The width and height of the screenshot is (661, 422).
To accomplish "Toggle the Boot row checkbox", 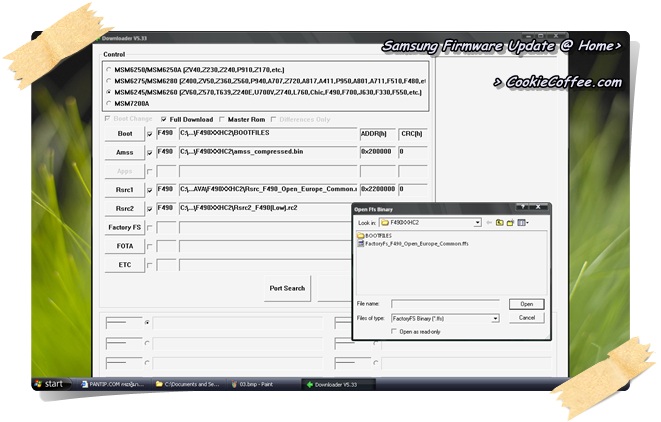I will [150, 134].
